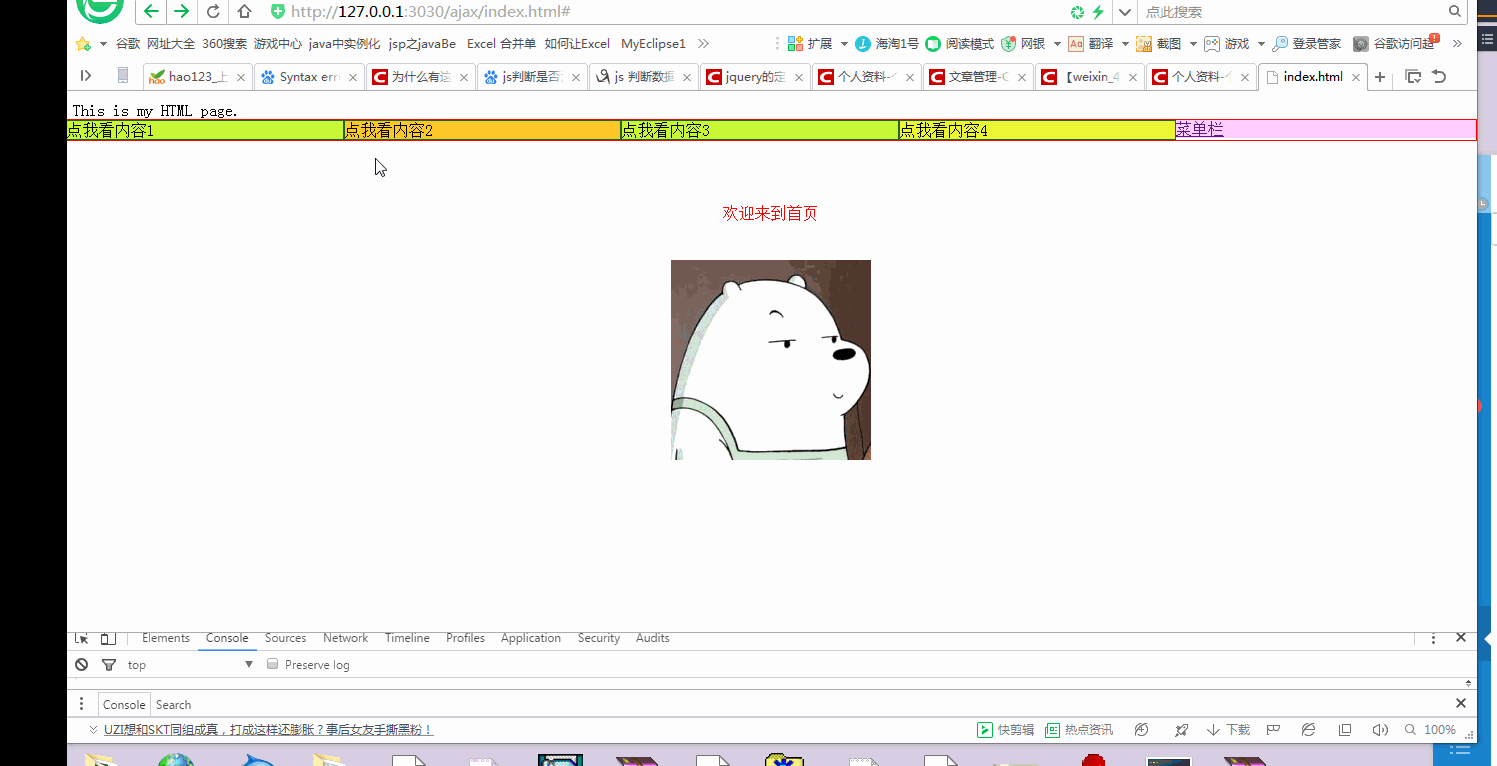The image size is (1497, 766).
Task: Click 点我看内容3 menu item
Action: pos(759,130)
